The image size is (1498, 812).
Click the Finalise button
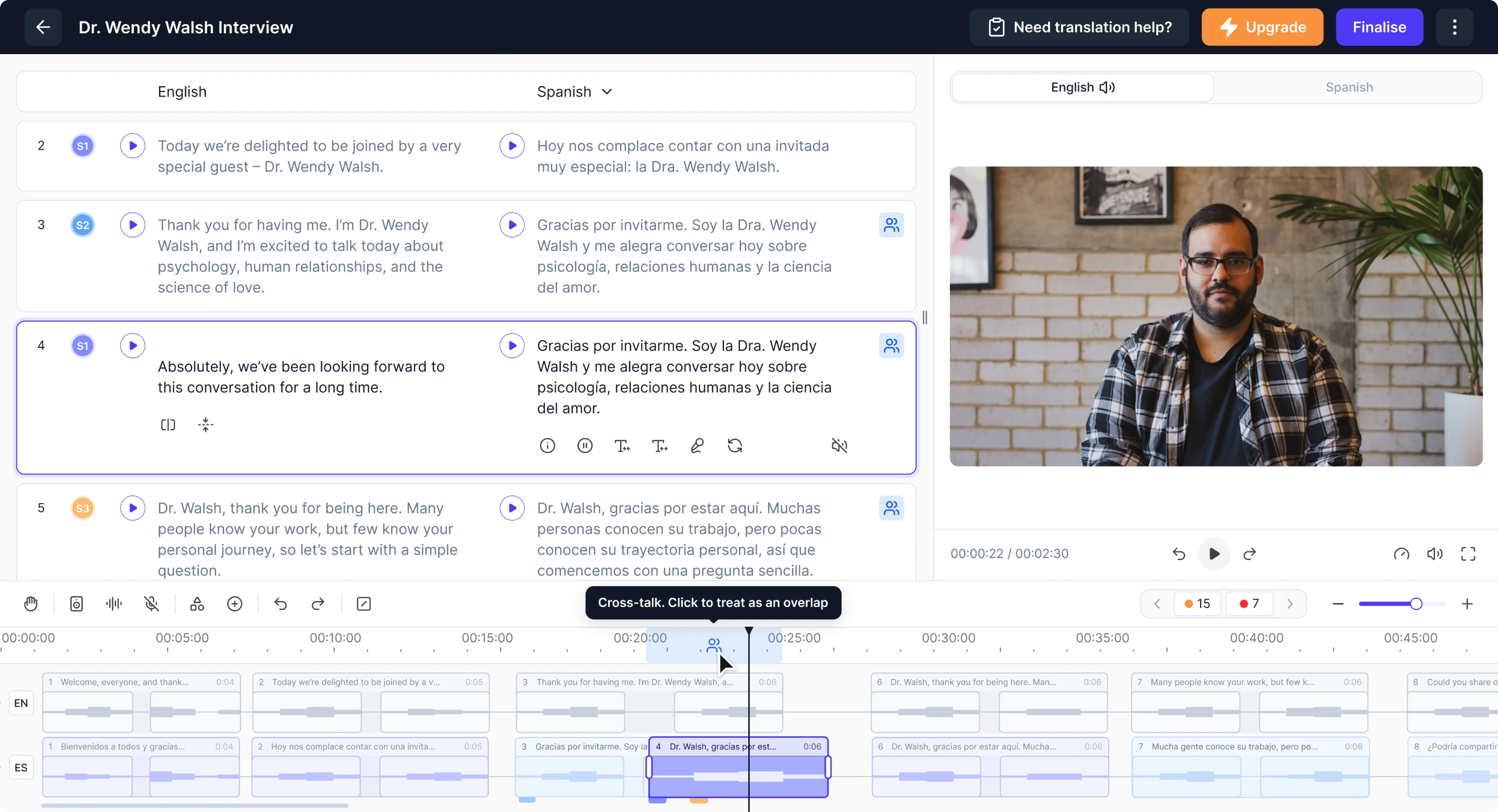pyautogui.click(x=1379, y=28)
